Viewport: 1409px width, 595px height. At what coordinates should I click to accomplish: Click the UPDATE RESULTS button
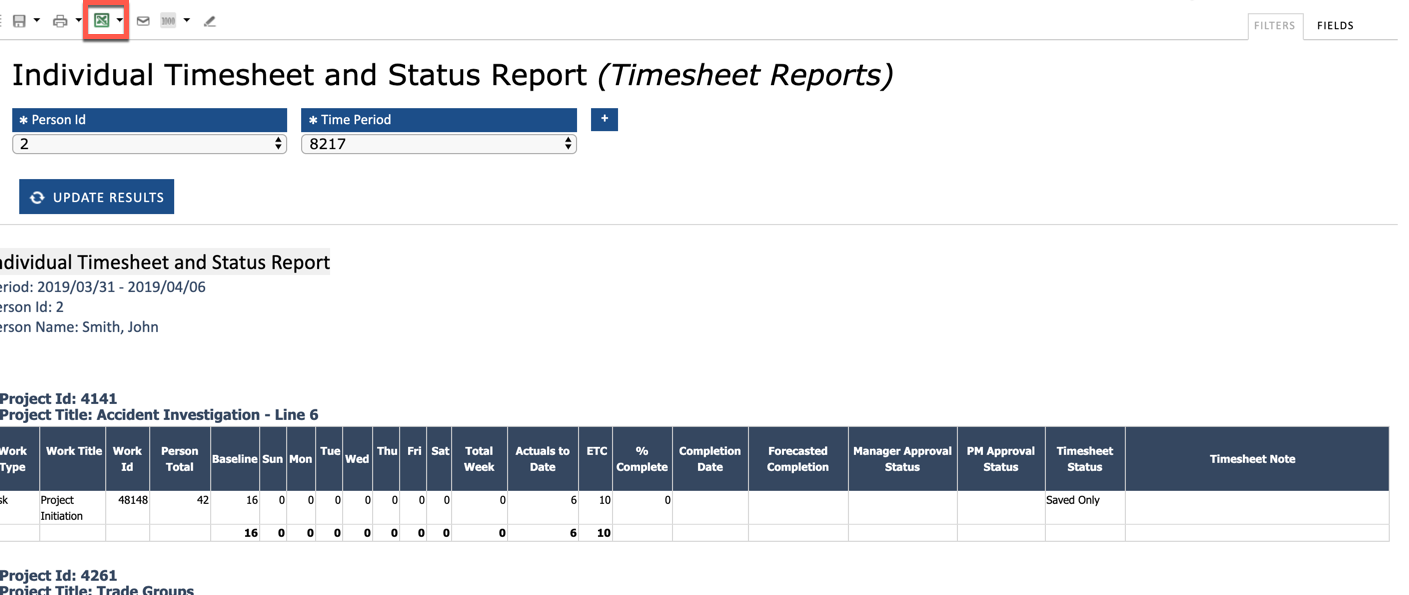click(96, 196)
